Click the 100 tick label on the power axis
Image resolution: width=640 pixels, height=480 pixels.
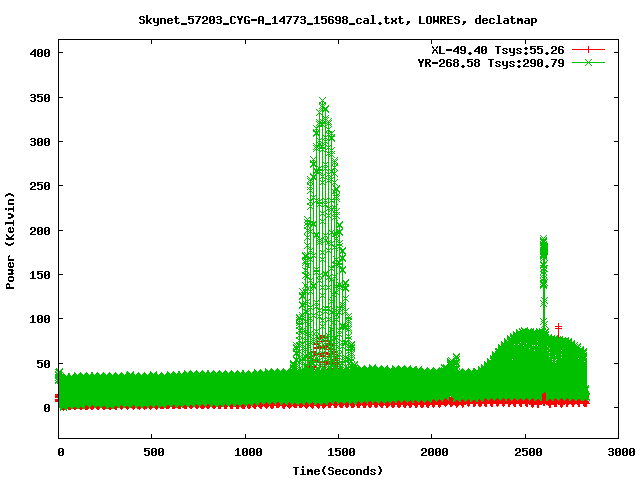tap(40, 319)
